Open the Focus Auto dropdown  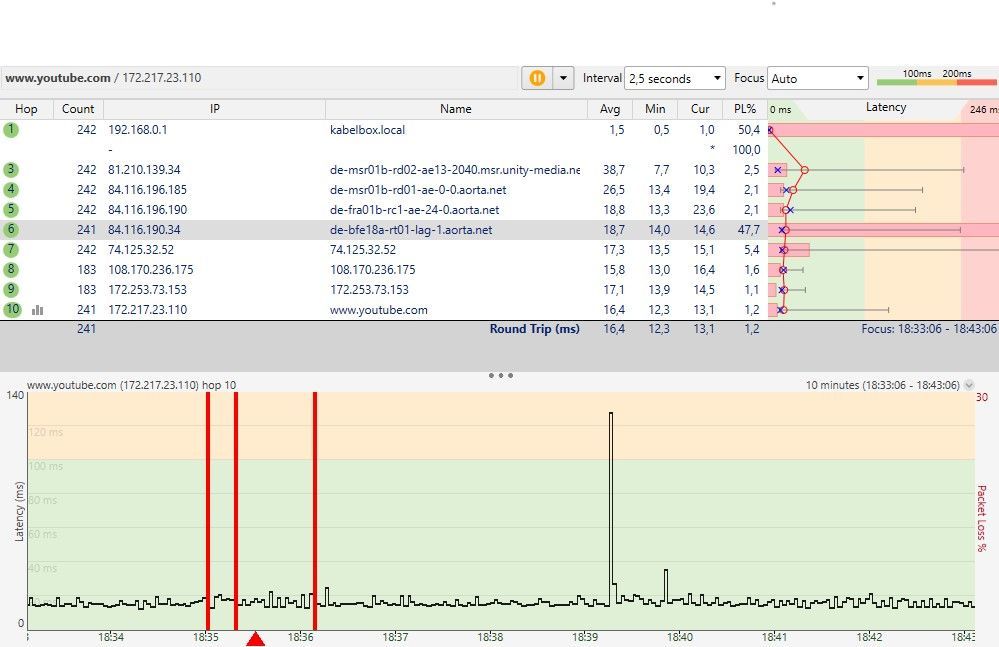coord(817,78)
